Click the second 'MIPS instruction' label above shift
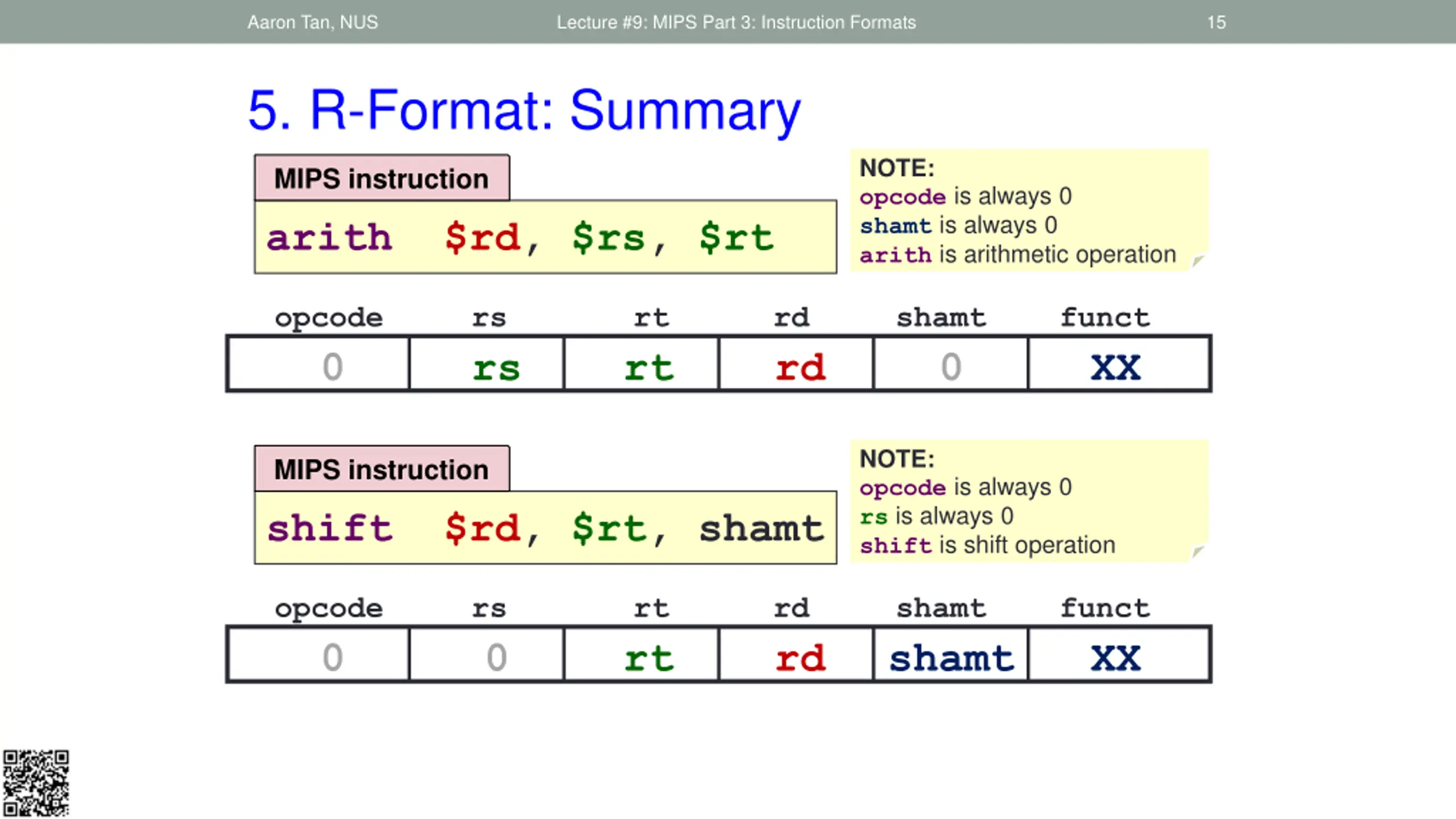This screenshot has width=1456, height=819. pyautogui.click(x=382, y=469)
